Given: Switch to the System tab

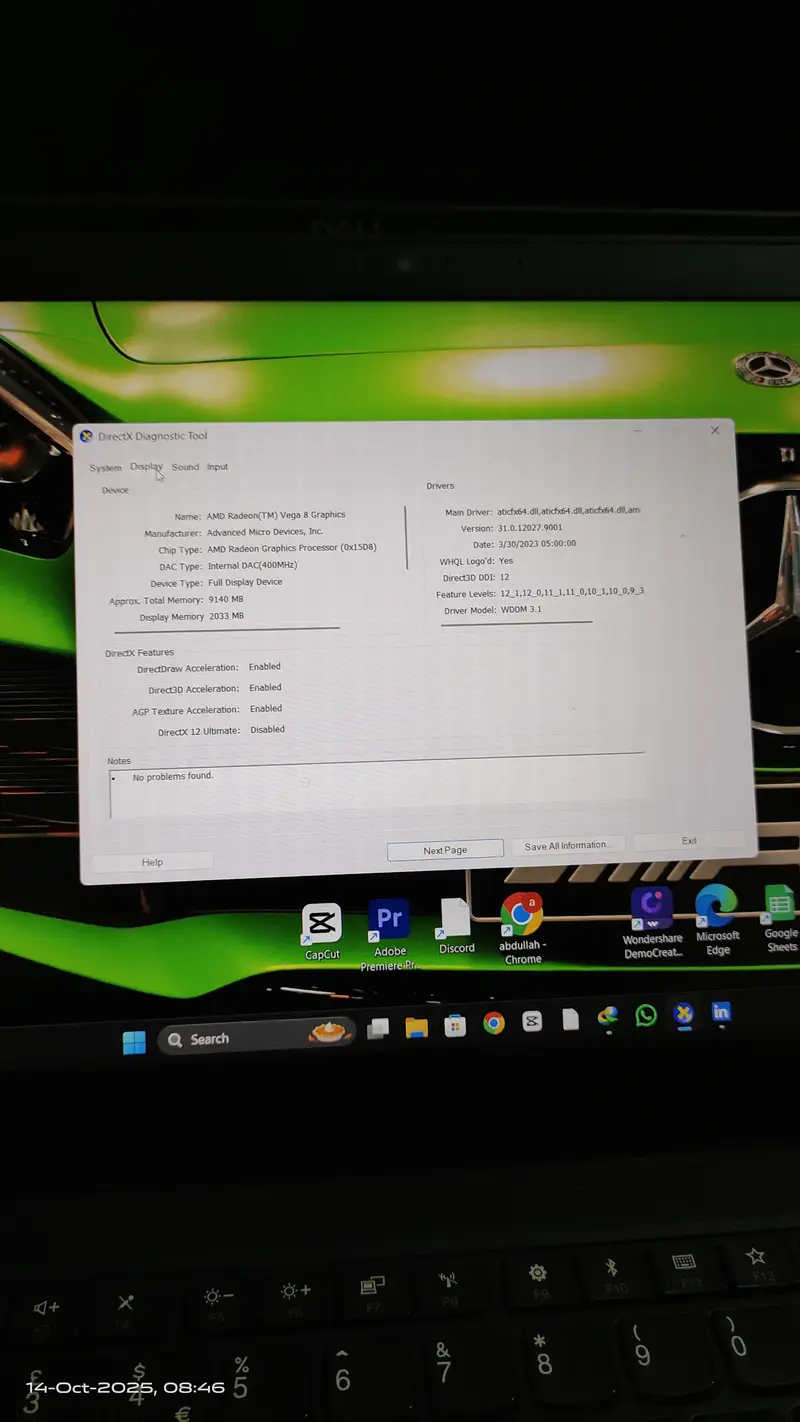Looking at the screenshot, I should click(x=105, y=468).
